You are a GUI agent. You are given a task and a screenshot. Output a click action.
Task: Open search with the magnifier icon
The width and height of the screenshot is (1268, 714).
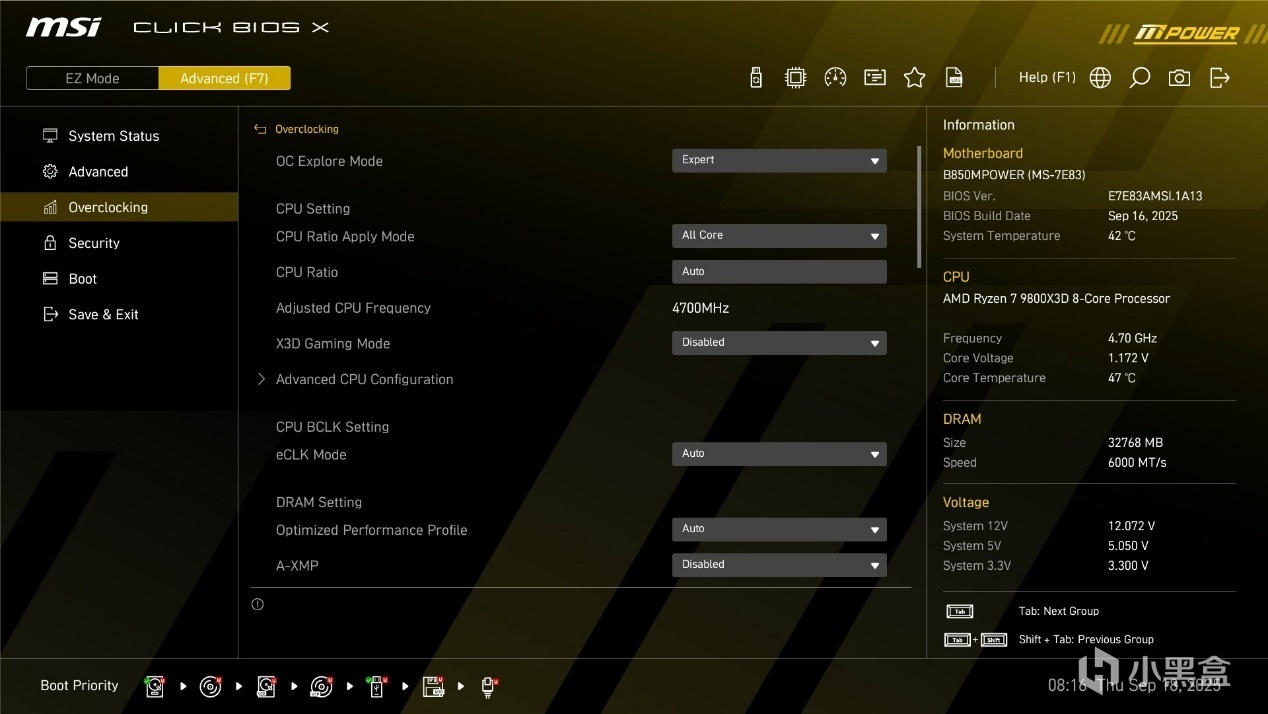(x=1140, y=78)
